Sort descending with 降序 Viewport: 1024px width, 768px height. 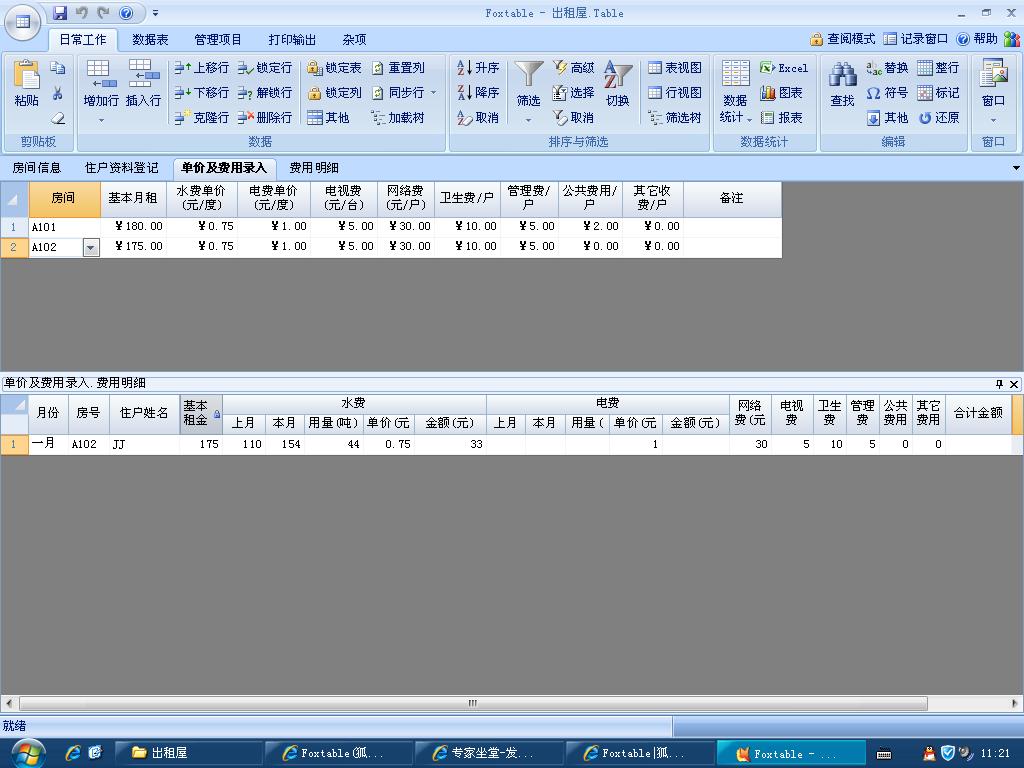(x=478, y=93)
